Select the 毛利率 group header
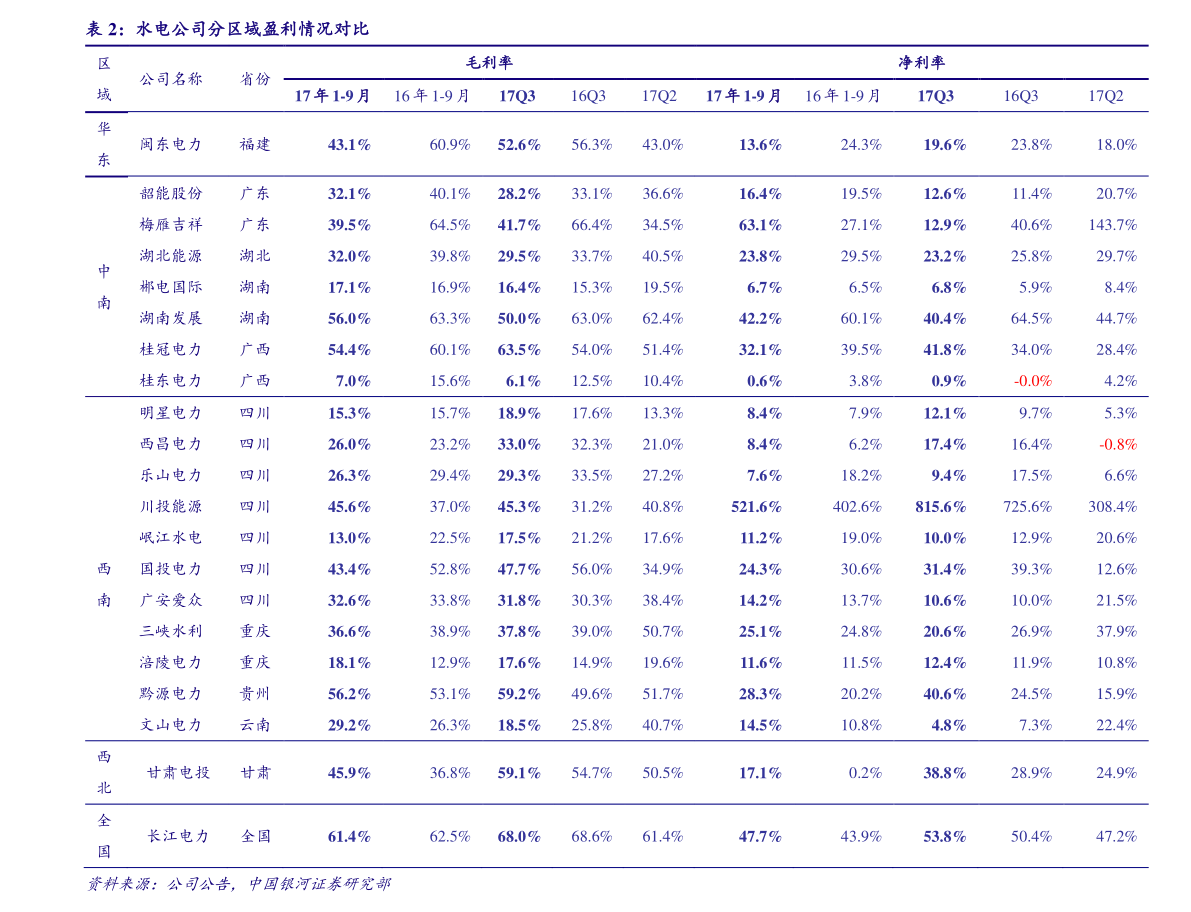Image resolution: width=1191 pixels, height=912 pixels. [x=488, y=62]
